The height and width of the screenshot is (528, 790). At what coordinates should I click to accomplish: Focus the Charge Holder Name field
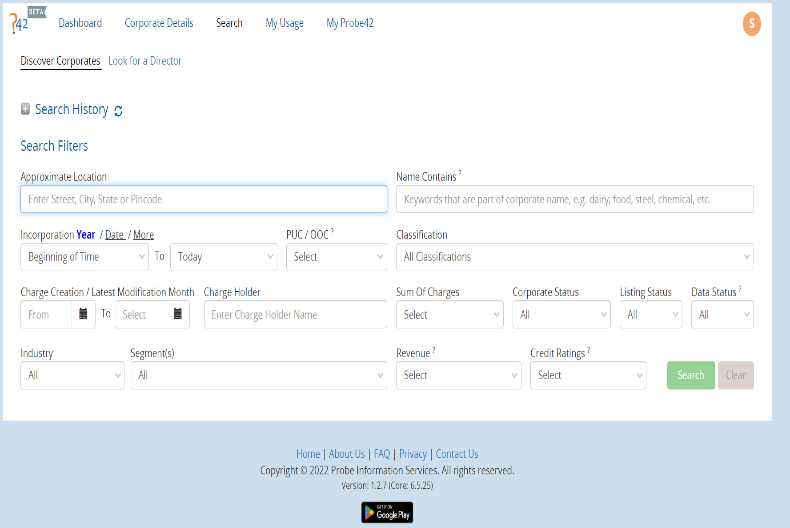[295, 314]
